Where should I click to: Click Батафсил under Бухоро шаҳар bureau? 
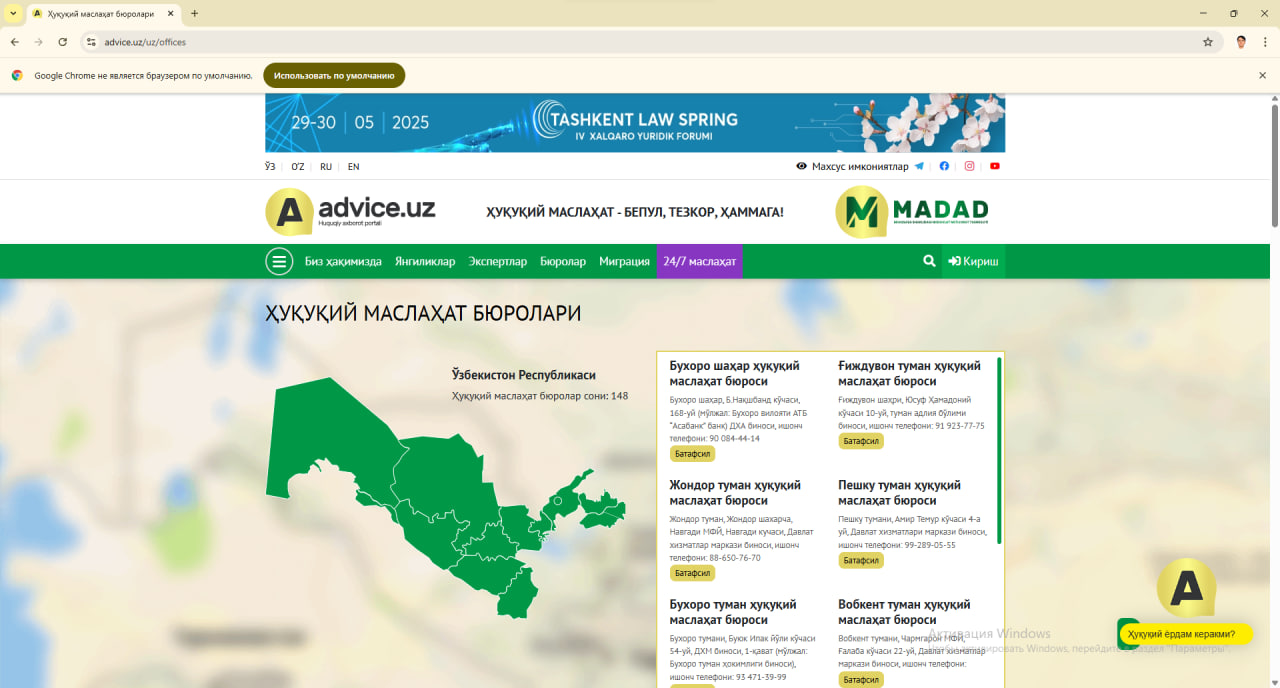pos(692,454)
